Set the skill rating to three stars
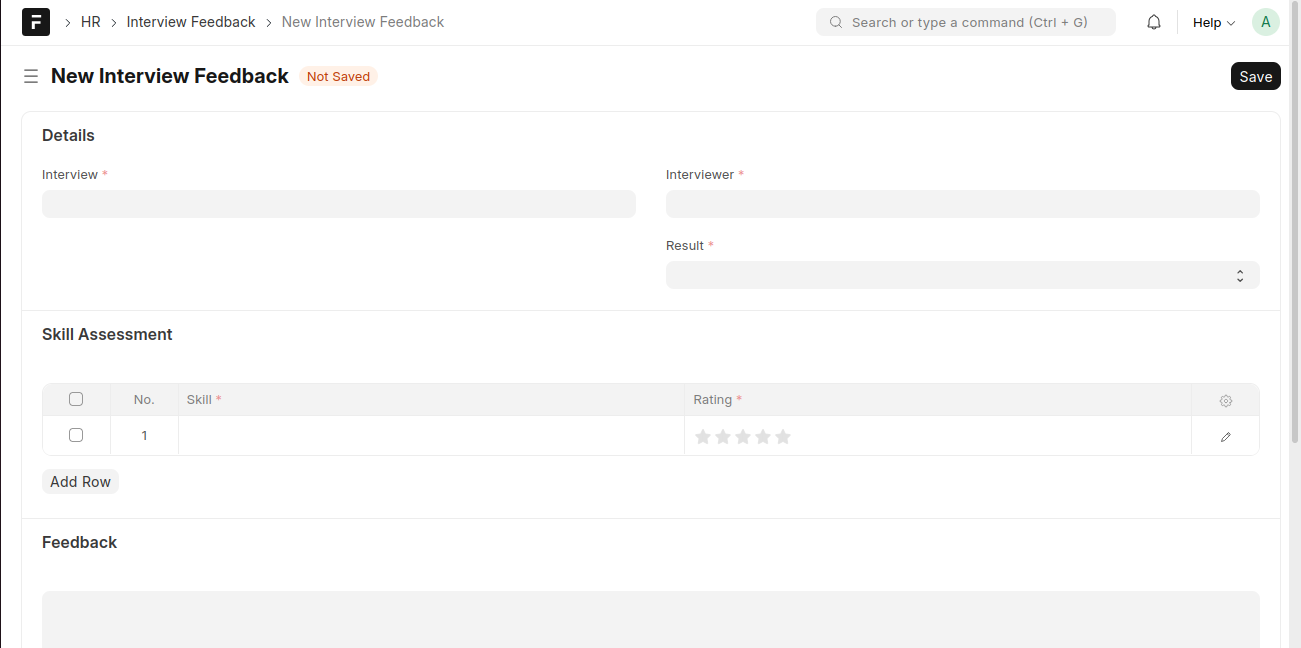 pos(743,437)
